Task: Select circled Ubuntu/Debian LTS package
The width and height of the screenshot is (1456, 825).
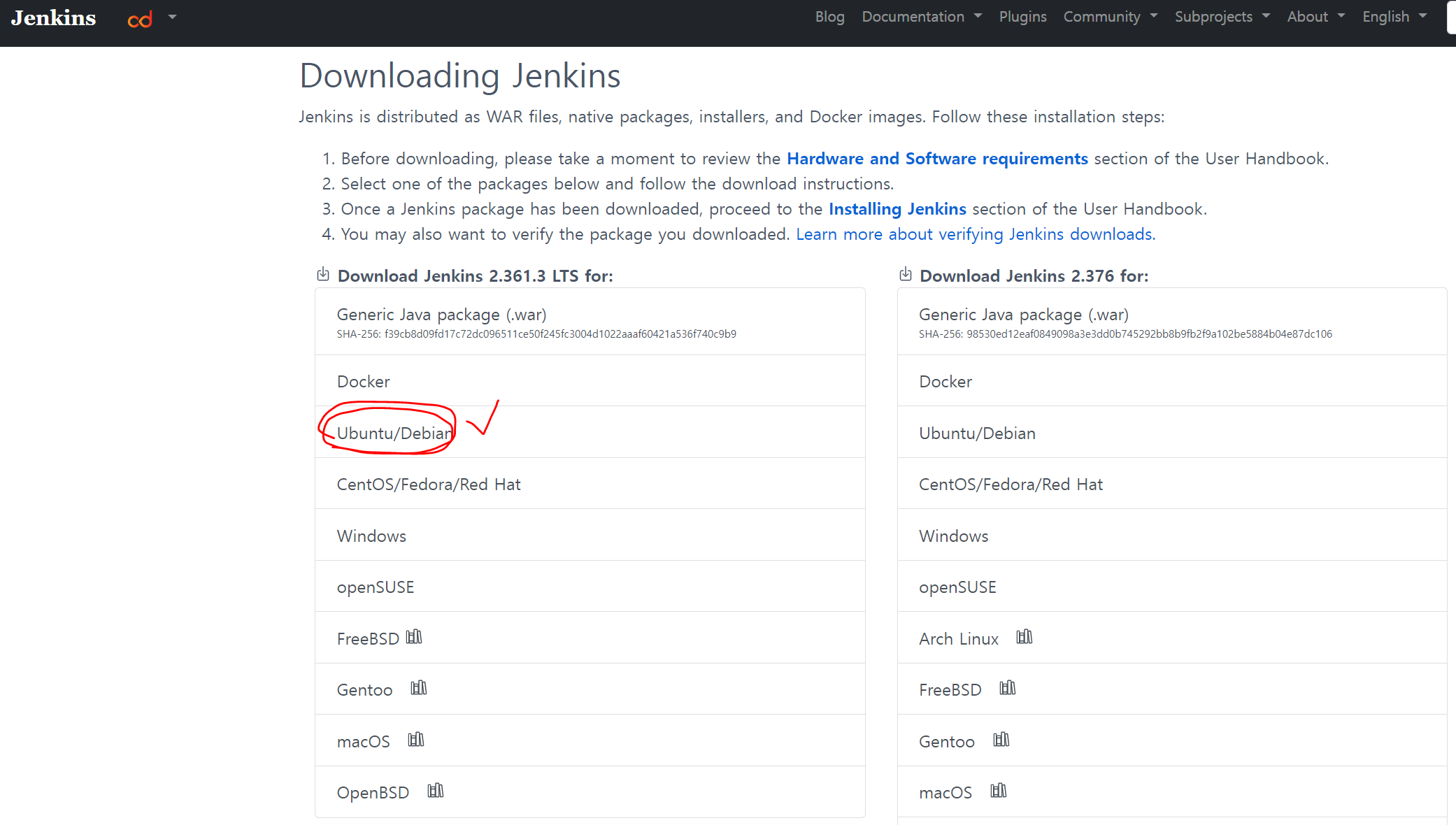Action: (x=394, y=433)
